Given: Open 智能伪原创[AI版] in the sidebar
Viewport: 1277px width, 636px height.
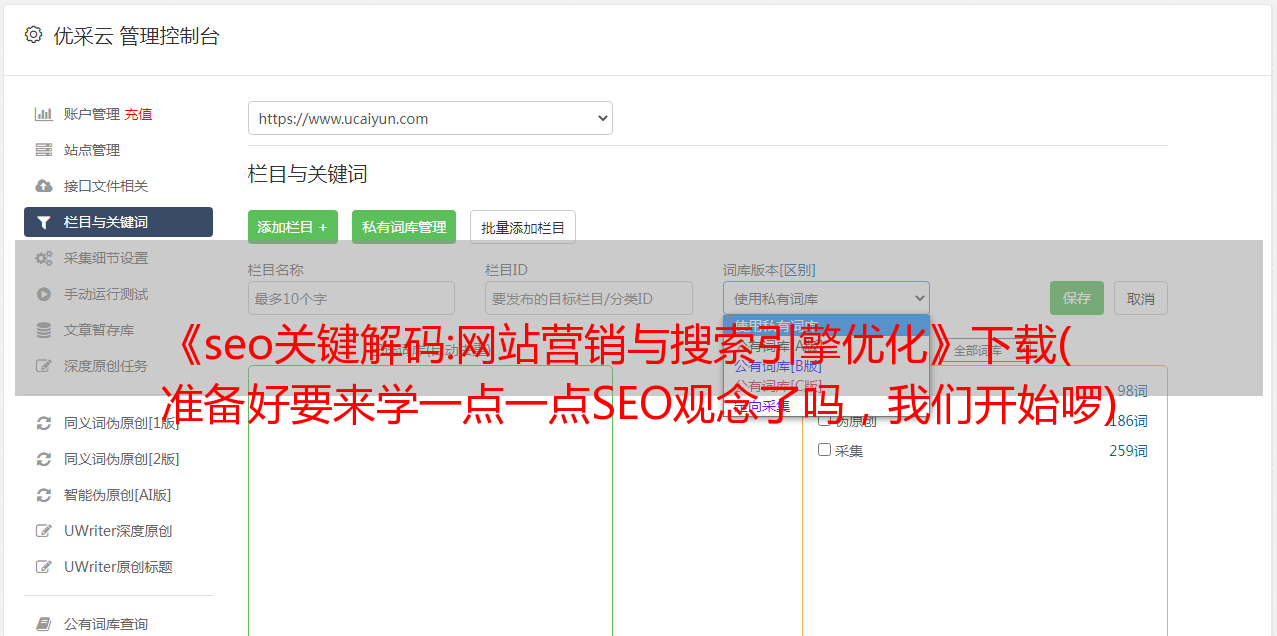Looking at the screenshot, I should (x=118, y=495).
